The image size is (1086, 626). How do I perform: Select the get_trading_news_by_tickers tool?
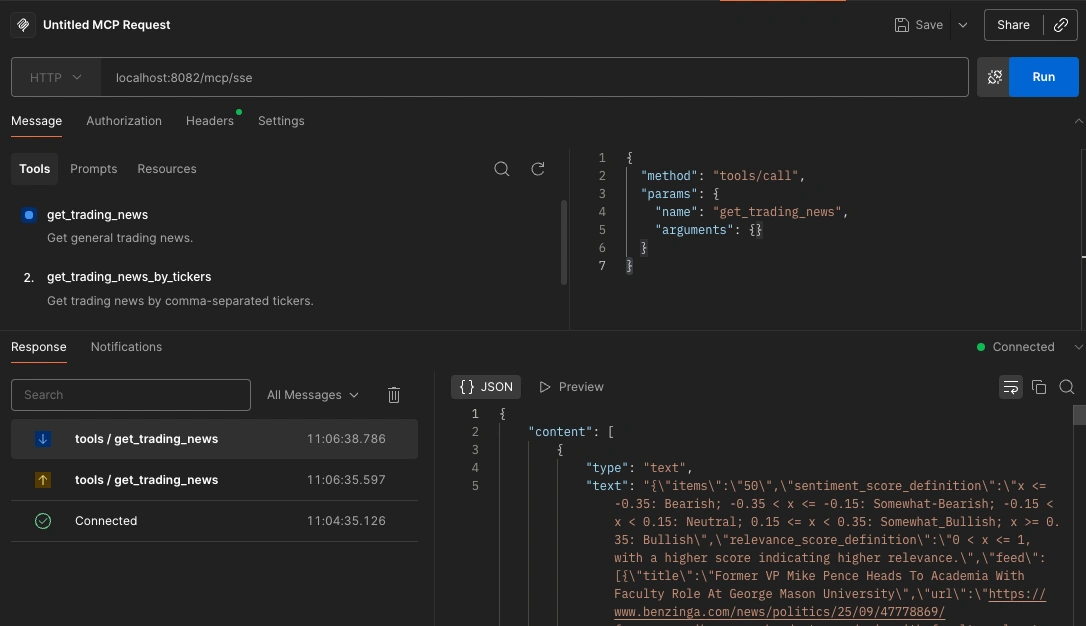[129, 277]
